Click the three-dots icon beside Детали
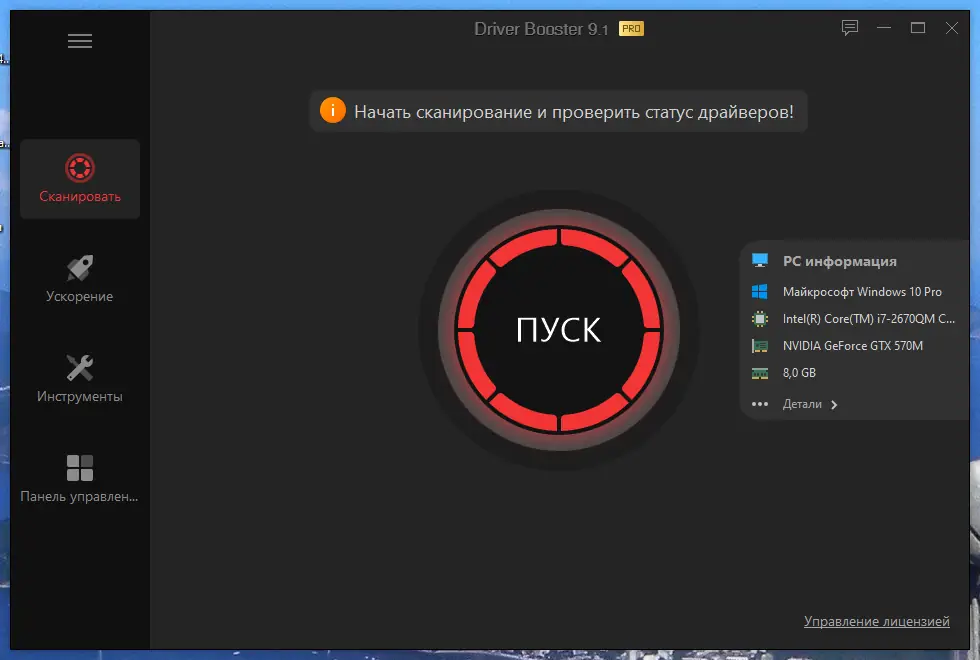Image resolution: width=980 pixels, height=660 pixels. click(759, 404)
